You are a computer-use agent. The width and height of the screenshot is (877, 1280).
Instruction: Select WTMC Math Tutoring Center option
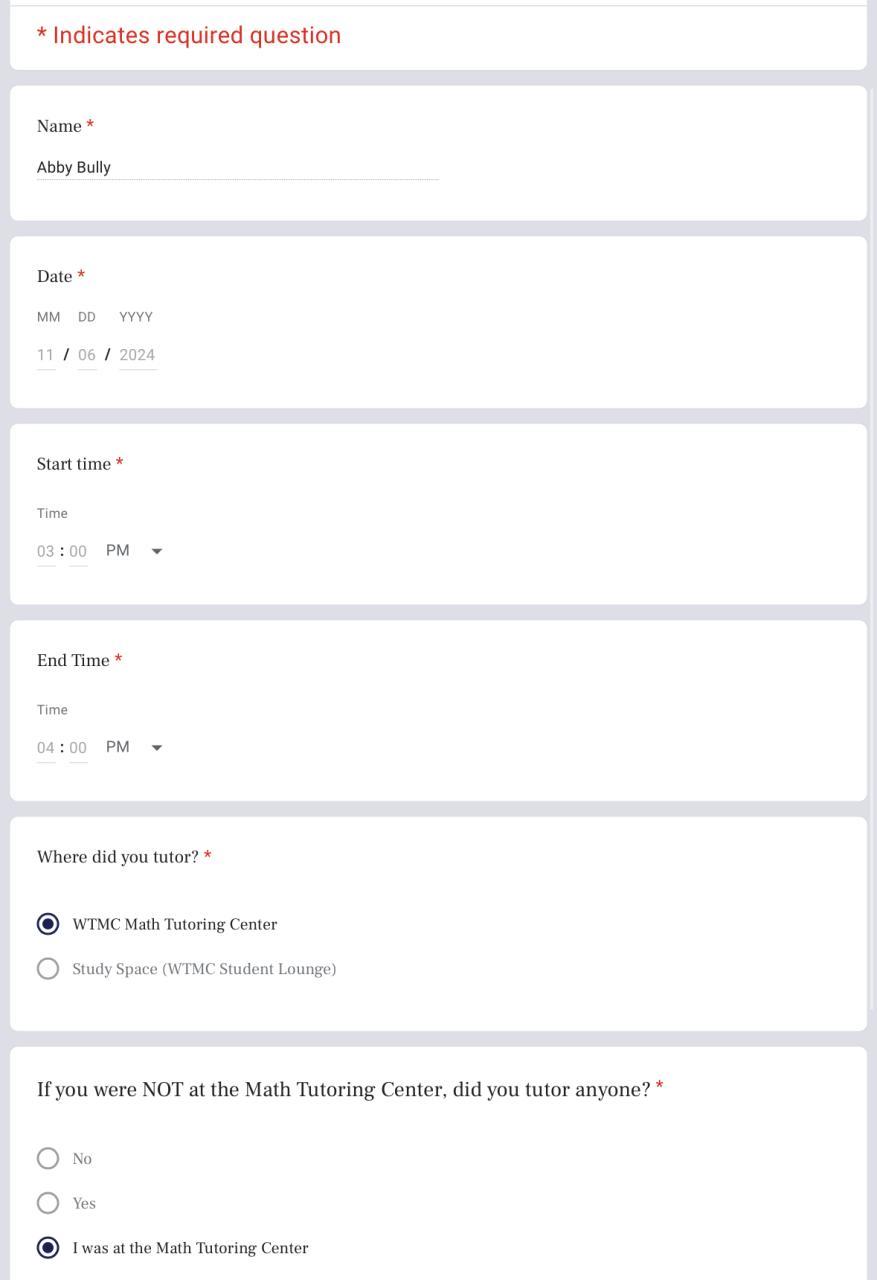(x=48, y=924)
